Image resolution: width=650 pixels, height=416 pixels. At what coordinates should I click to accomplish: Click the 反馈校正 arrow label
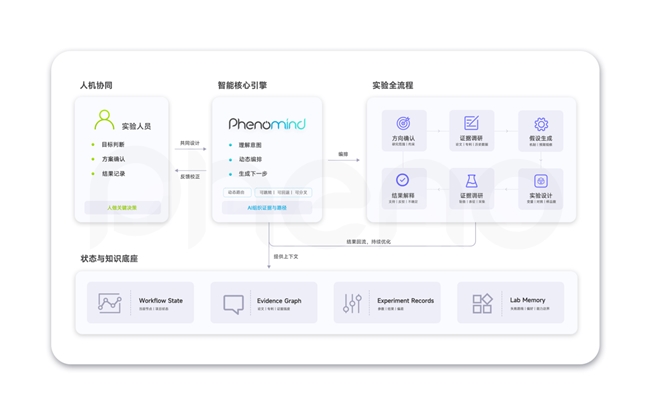point(190,177)
